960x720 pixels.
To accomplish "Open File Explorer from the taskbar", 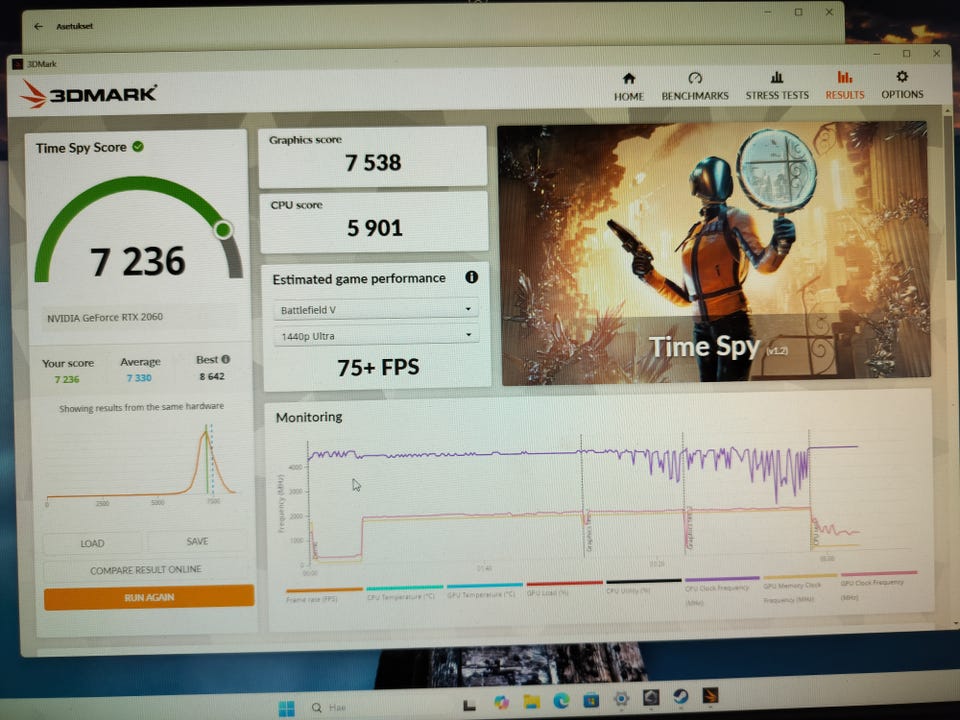I will click(531, 701).
